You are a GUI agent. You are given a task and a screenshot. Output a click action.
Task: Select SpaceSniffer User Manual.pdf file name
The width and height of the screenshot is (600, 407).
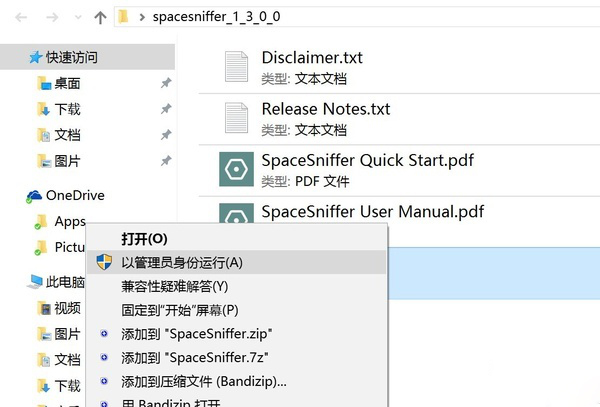pyautogui.click(x=372, y=211)
